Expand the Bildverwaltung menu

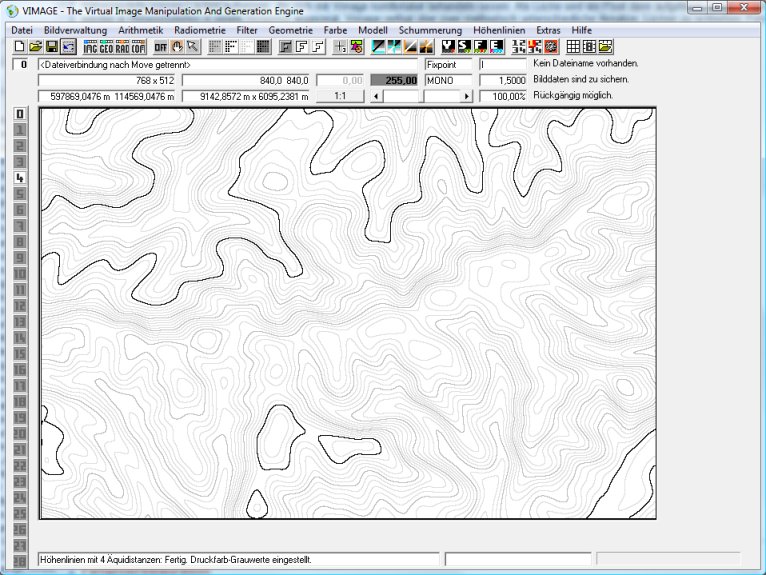pos(75,30)
